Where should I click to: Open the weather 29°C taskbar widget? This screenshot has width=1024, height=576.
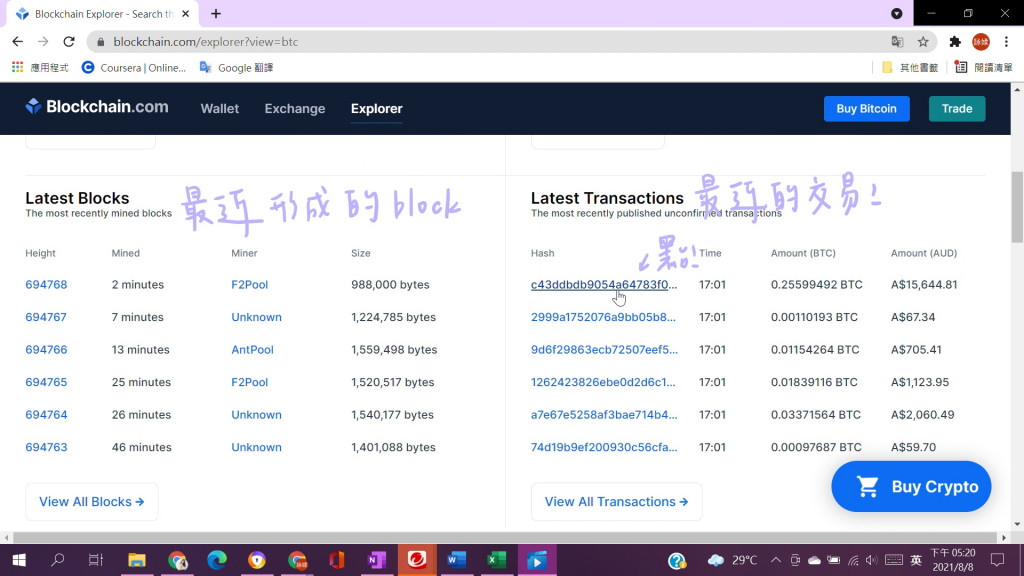(x=733, y=560)
